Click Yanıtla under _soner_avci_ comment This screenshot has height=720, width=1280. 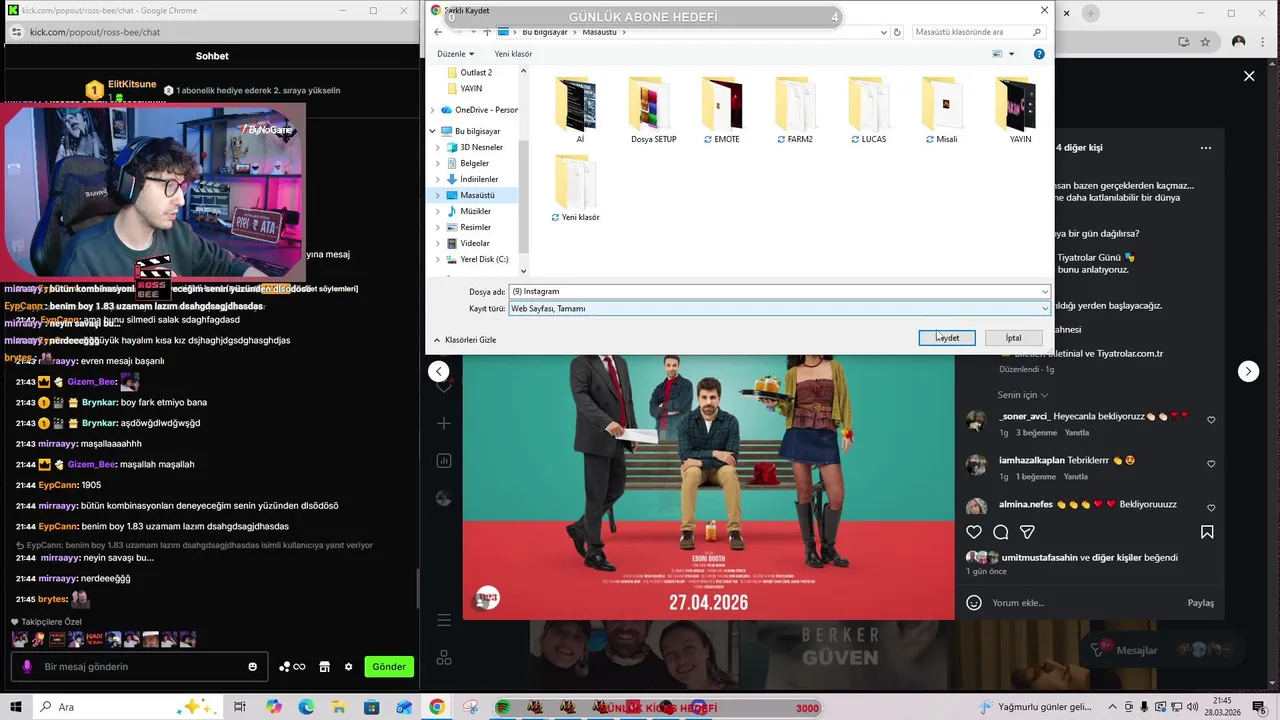point(1076,433)
